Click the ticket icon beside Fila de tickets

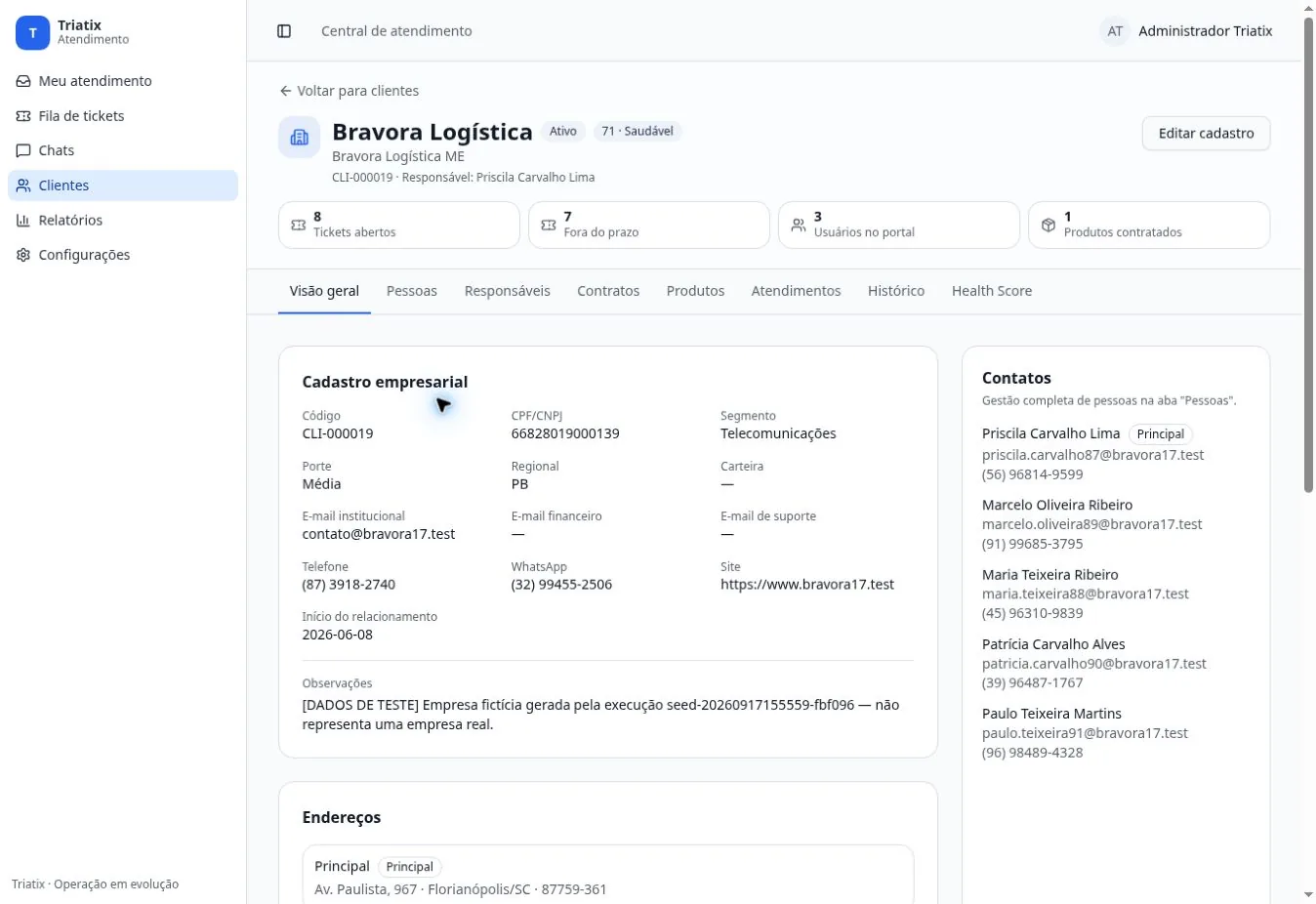pos(23,116)
